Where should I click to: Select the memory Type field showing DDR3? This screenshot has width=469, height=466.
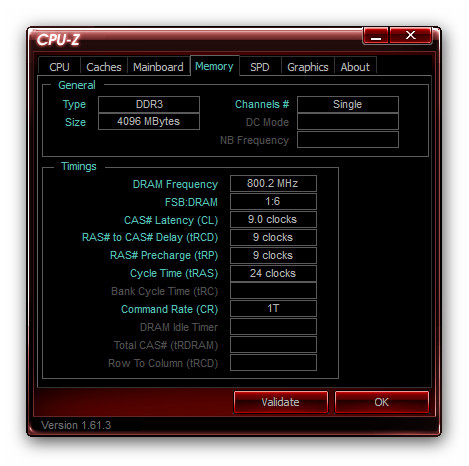coord(149,104)
